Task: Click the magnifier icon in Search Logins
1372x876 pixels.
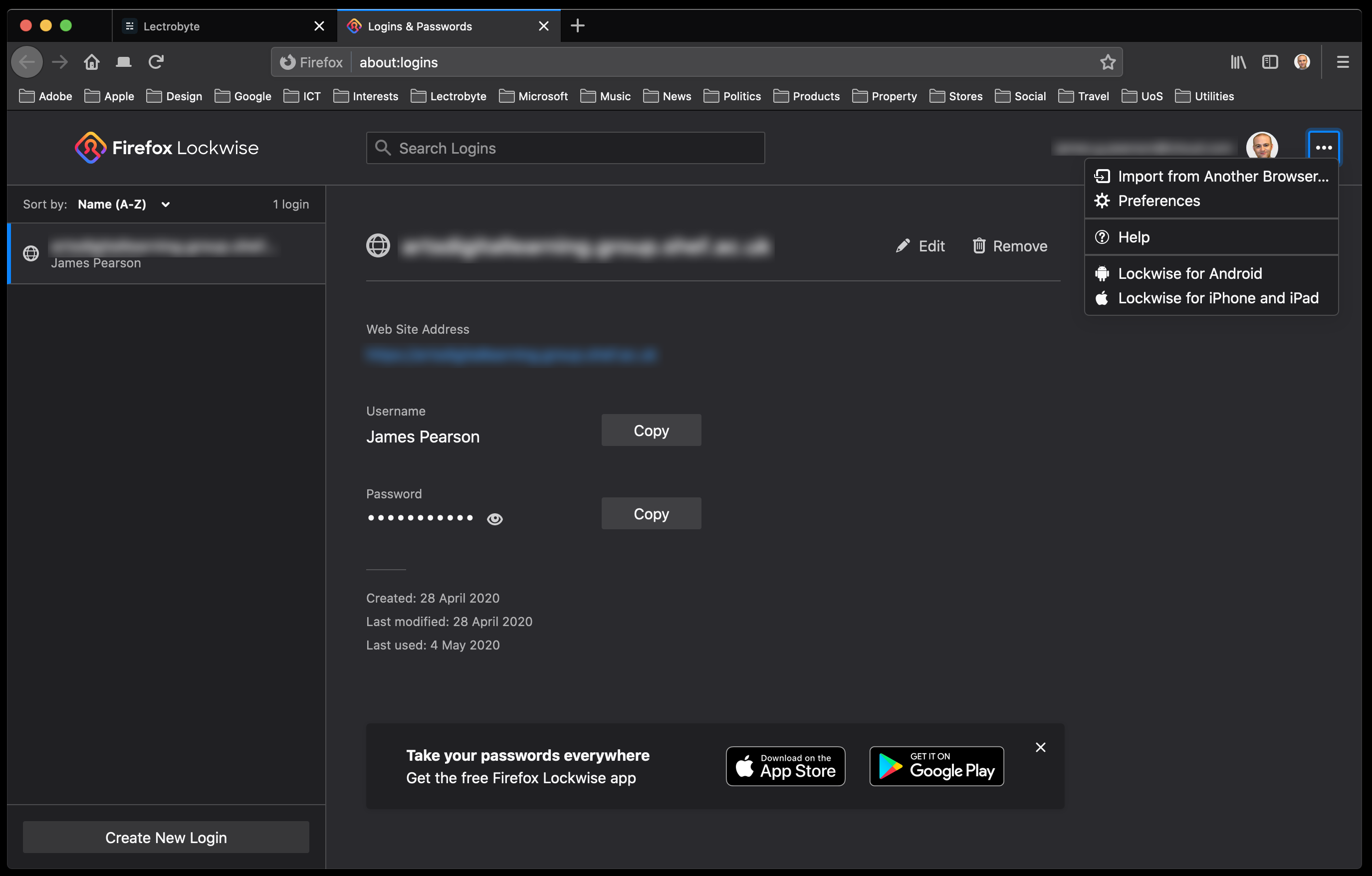Action: click(x=383, y=148)
